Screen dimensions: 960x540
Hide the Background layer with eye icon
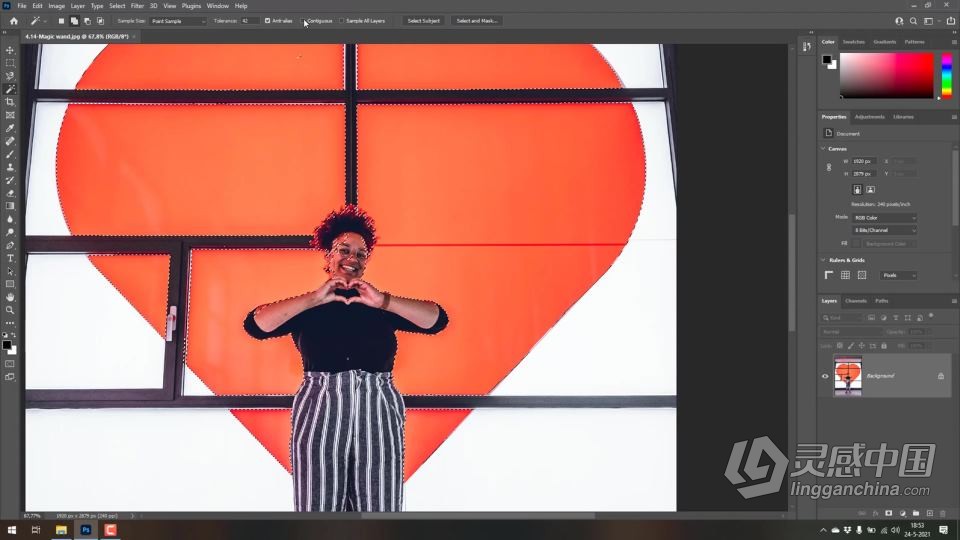(825, 376)
